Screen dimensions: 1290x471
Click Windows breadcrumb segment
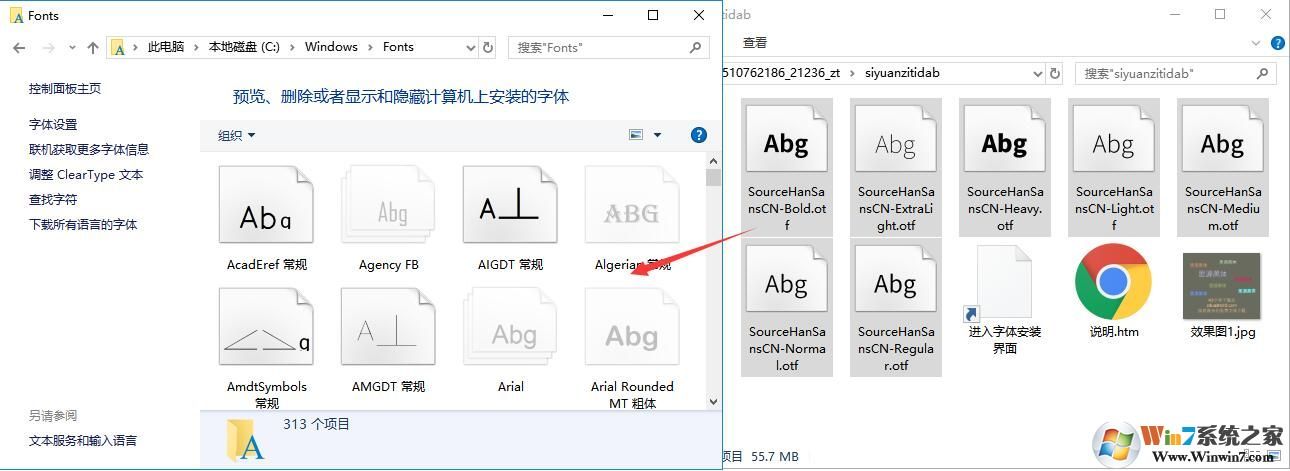pyautogui.click(x=331, y=47)
